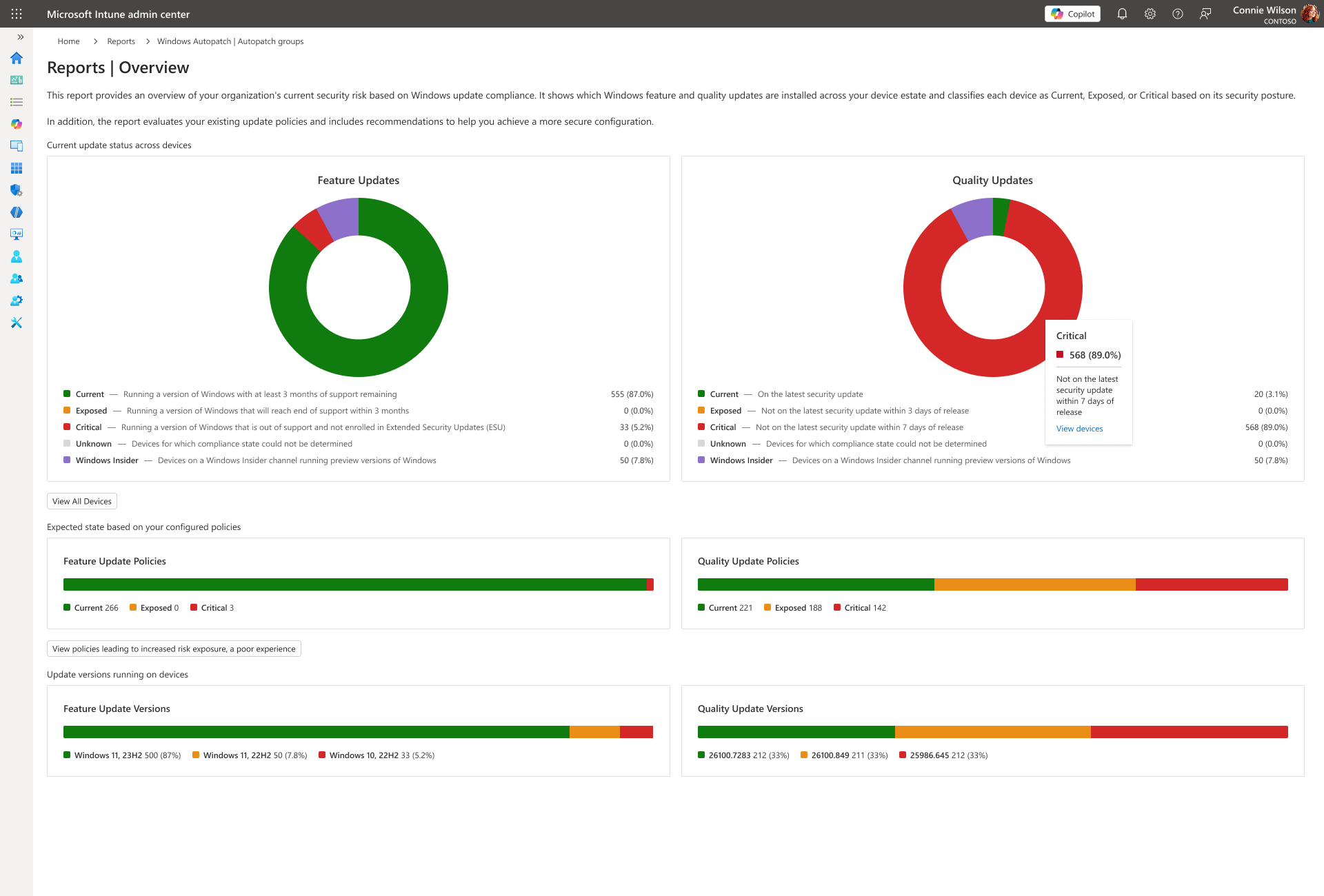
Task: Click purple Windows Insider swatch in Feature Updates legend
Action: [67, 460]
